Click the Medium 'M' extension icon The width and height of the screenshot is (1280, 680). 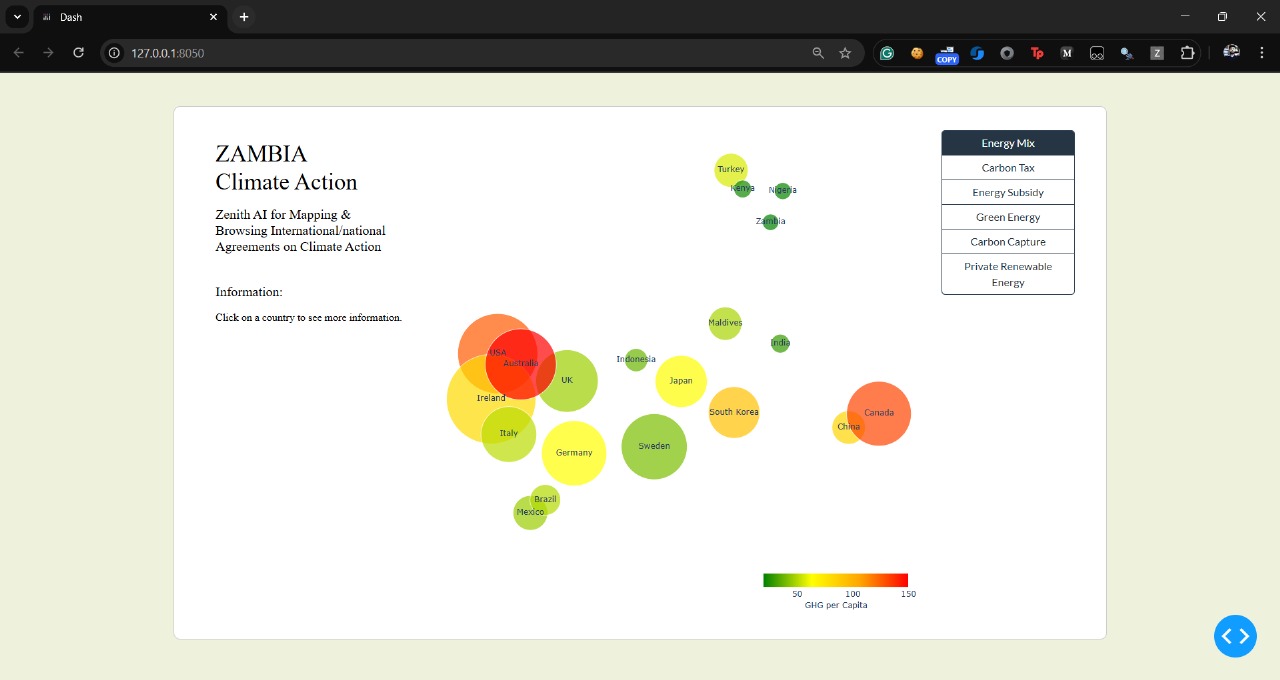pos(1067,53)
